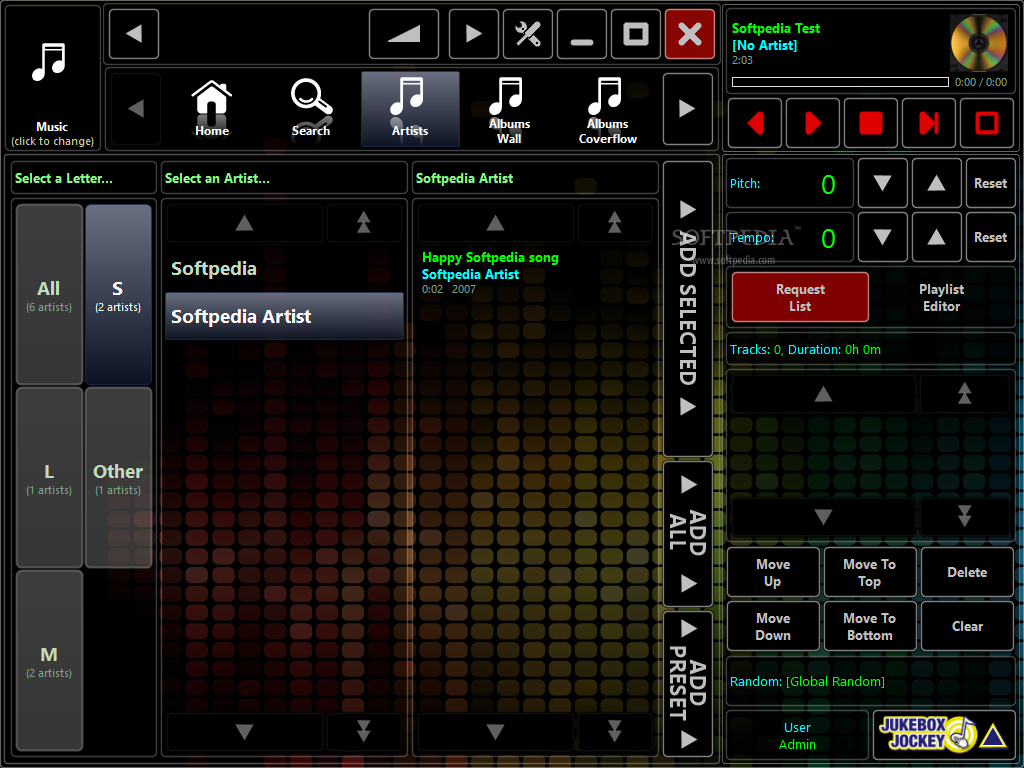Click the top toolbar play triangle
The height and width of the screenshot is (768, 1024).
point(473,34)
